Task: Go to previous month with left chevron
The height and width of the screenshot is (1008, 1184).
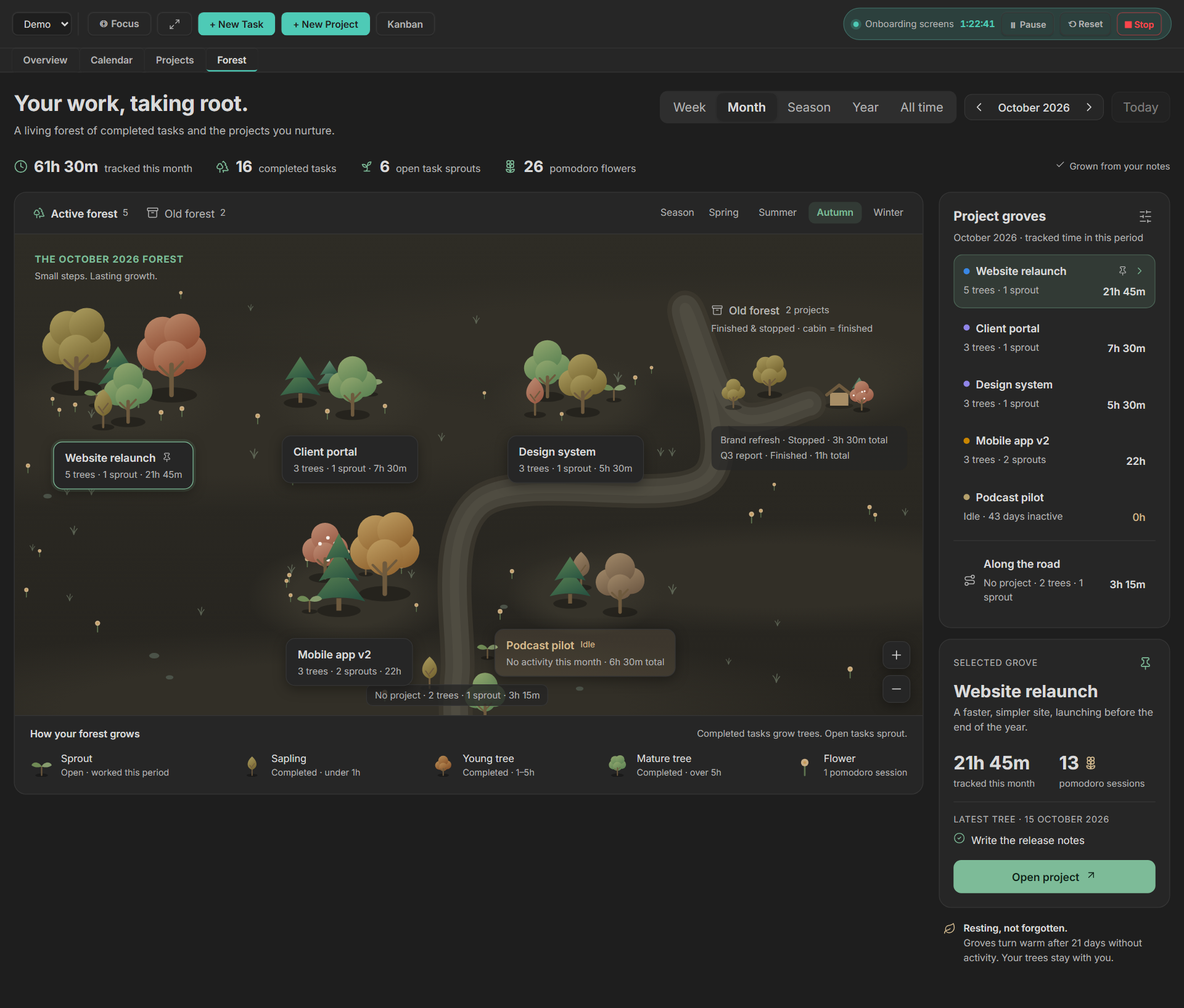Action: click(x=979, y=107)
